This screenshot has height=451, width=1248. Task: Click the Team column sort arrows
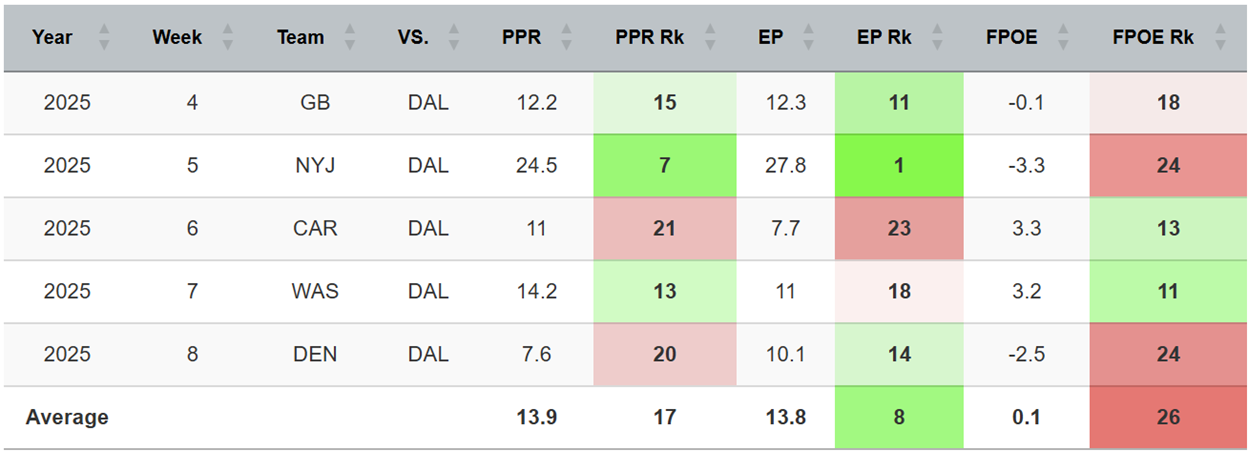[x=349, y=38]
